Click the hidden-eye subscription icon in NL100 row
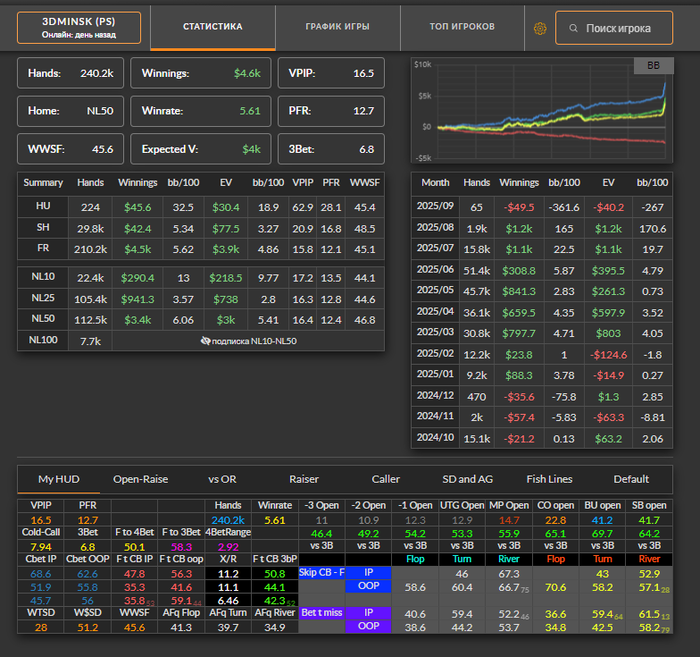The width and height of the screenshot is (700, 657). tap(207, 340)
